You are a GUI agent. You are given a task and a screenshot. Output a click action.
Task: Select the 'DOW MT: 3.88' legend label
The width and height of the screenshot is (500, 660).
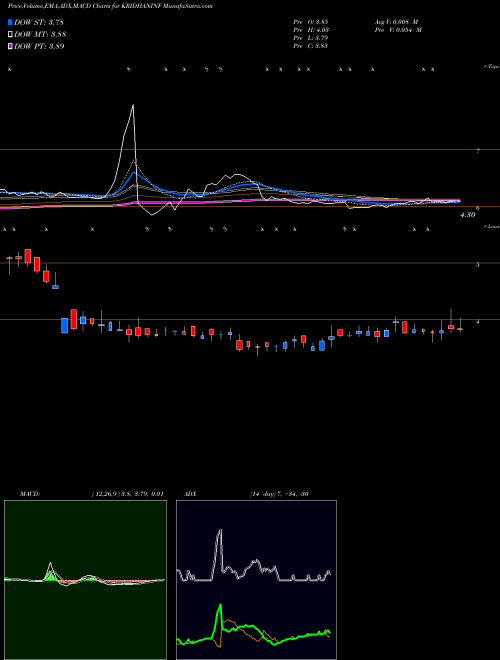point(40,35)
